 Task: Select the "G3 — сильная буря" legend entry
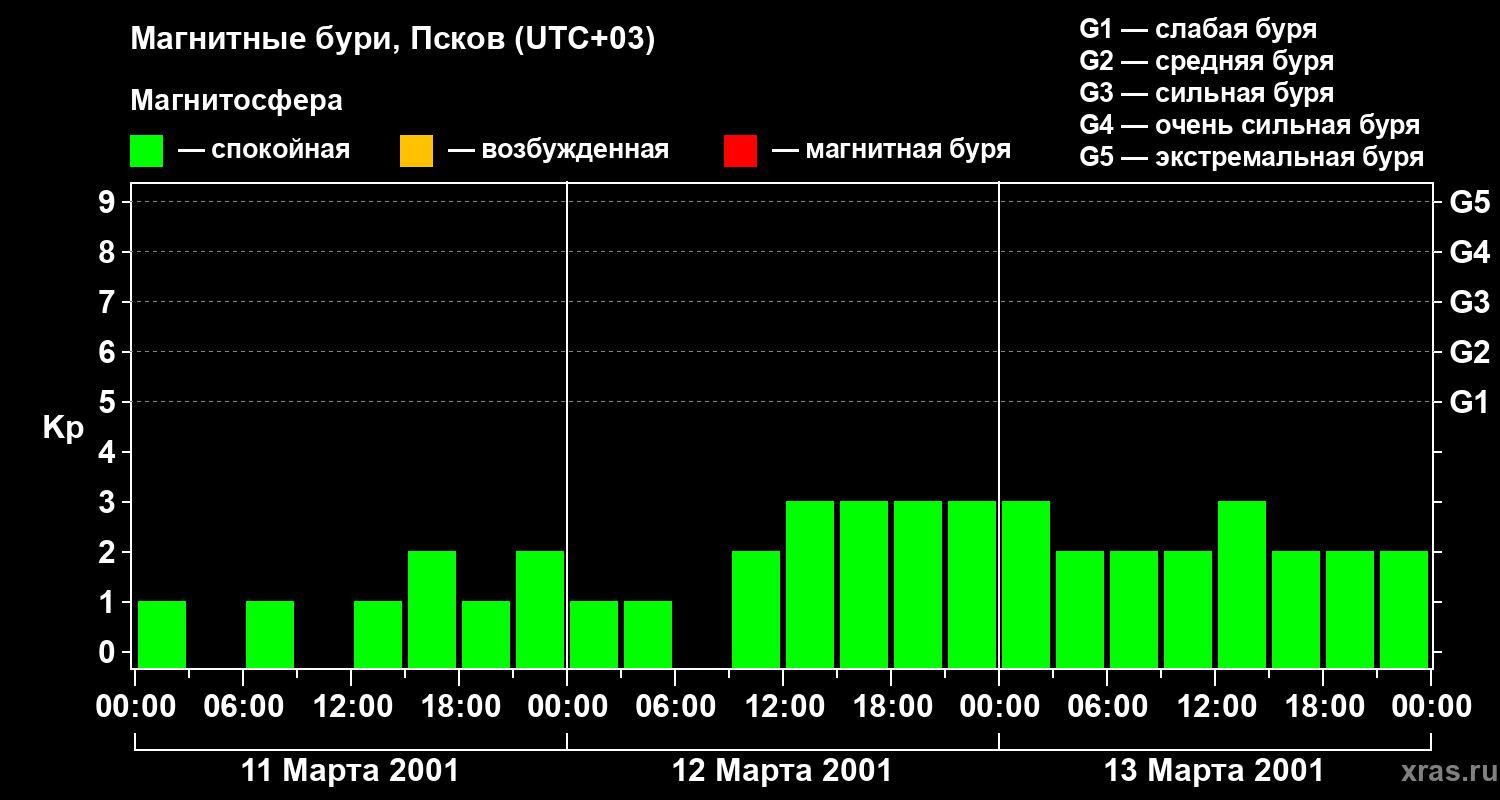1206,93
